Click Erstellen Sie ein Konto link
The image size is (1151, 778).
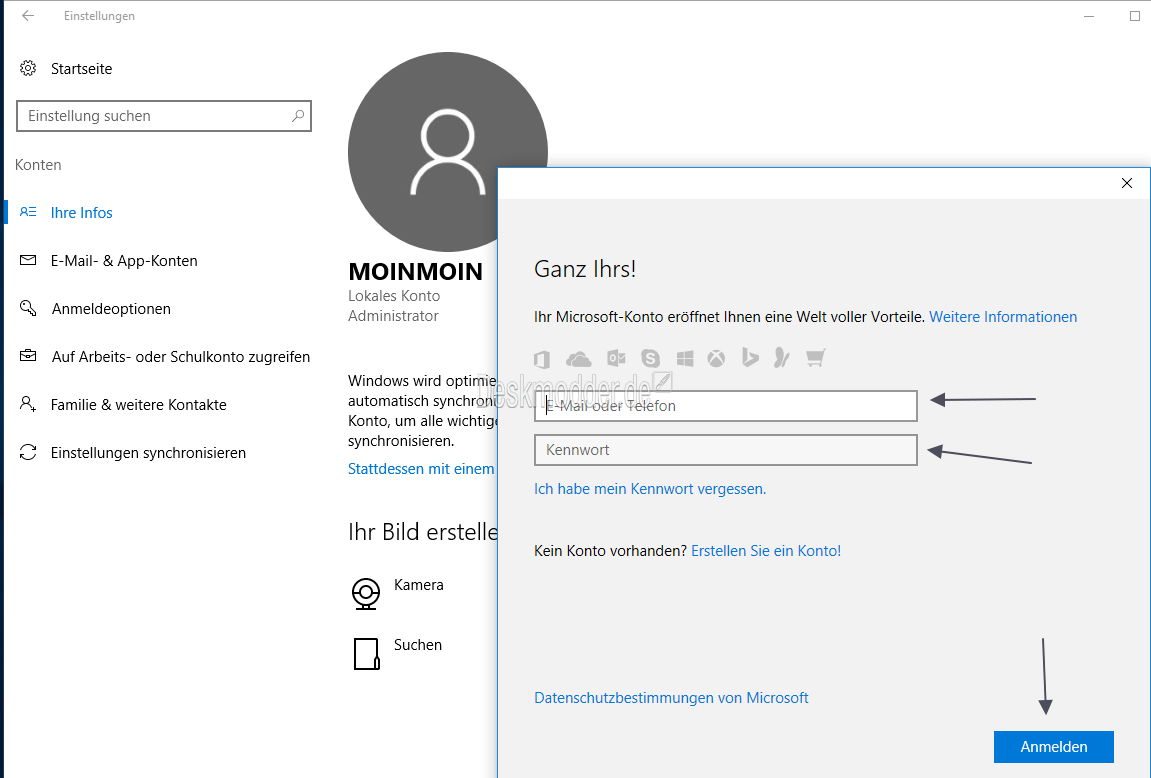tap(766, 551)
